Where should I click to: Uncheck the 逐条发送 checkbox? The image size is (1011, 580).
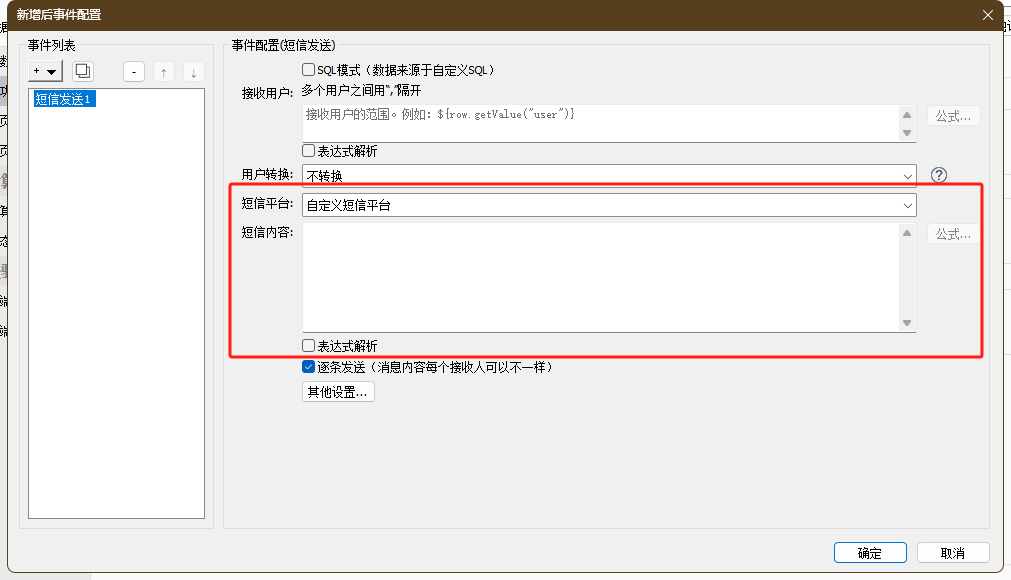click(x=309, y=367)
